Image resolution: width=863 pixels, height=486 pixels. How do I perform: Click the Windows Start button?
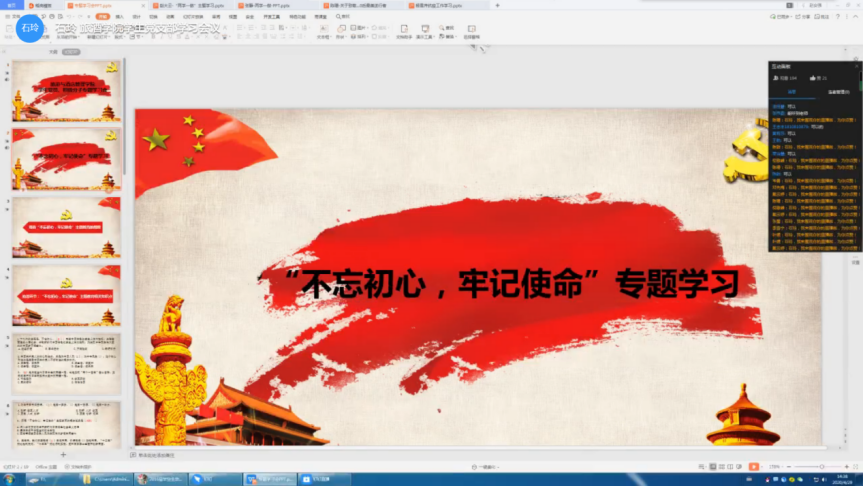point(8,479)
